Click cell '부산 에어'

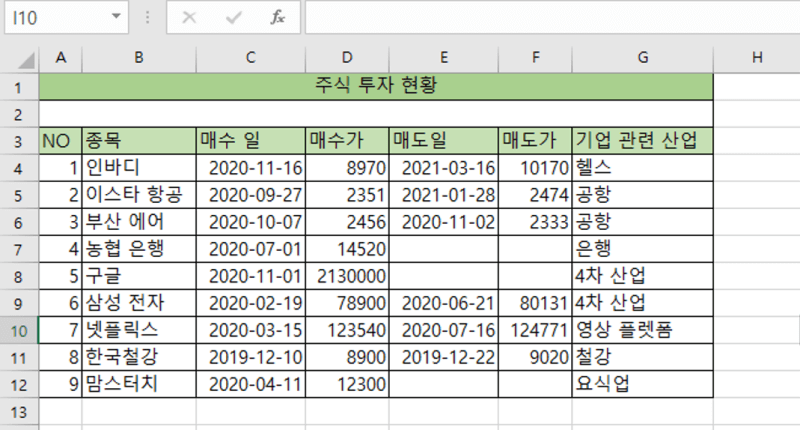pyautogui.click(x=139, y=222)
